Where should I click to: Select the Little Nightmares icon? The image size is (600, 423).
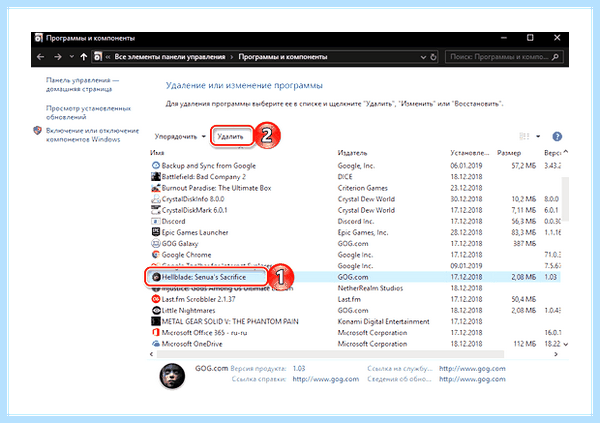pyautogui.click(x=156, y=310)
